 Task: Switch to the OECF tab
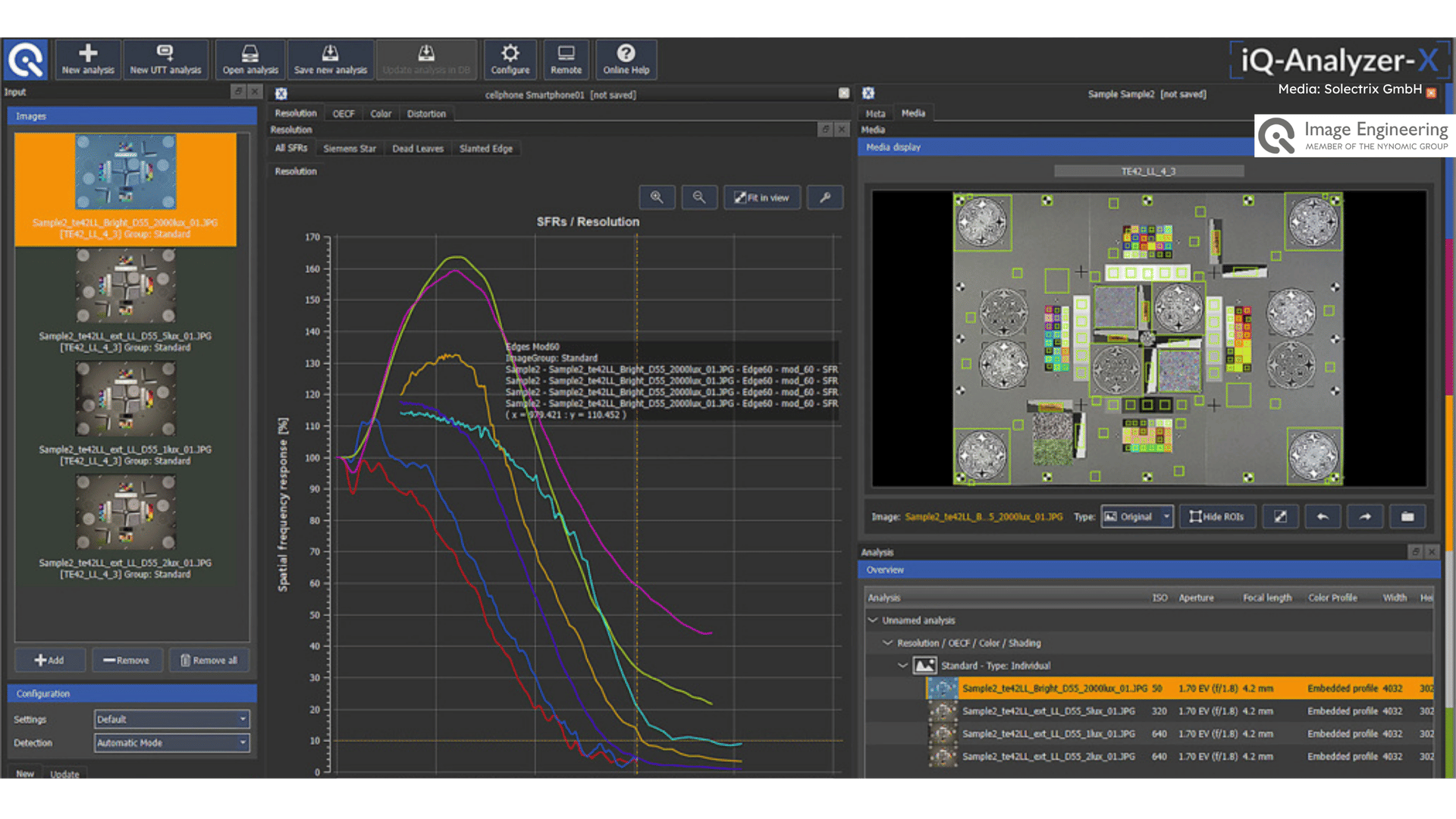click(344, 114)
